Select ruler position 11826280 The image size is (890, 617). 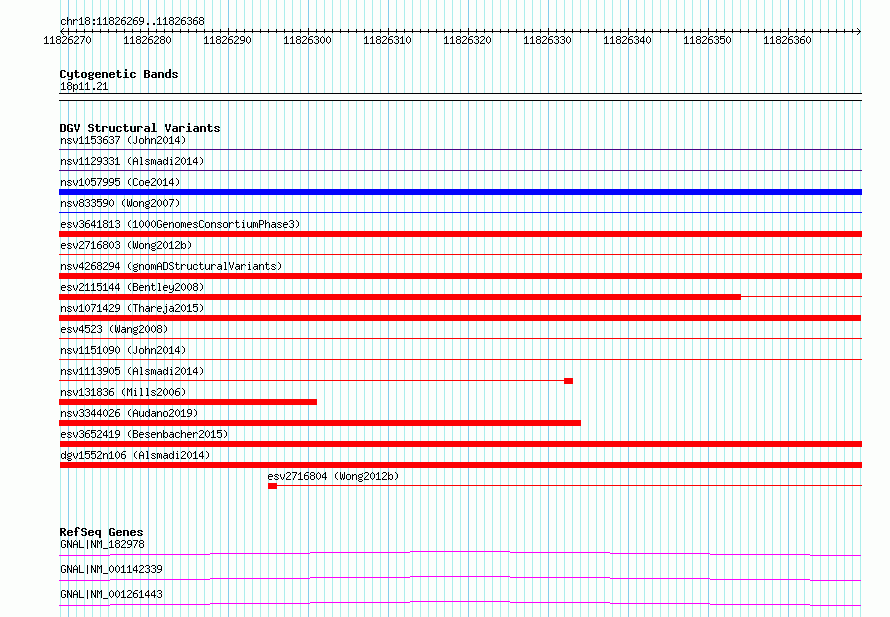(x=147, y=40)
